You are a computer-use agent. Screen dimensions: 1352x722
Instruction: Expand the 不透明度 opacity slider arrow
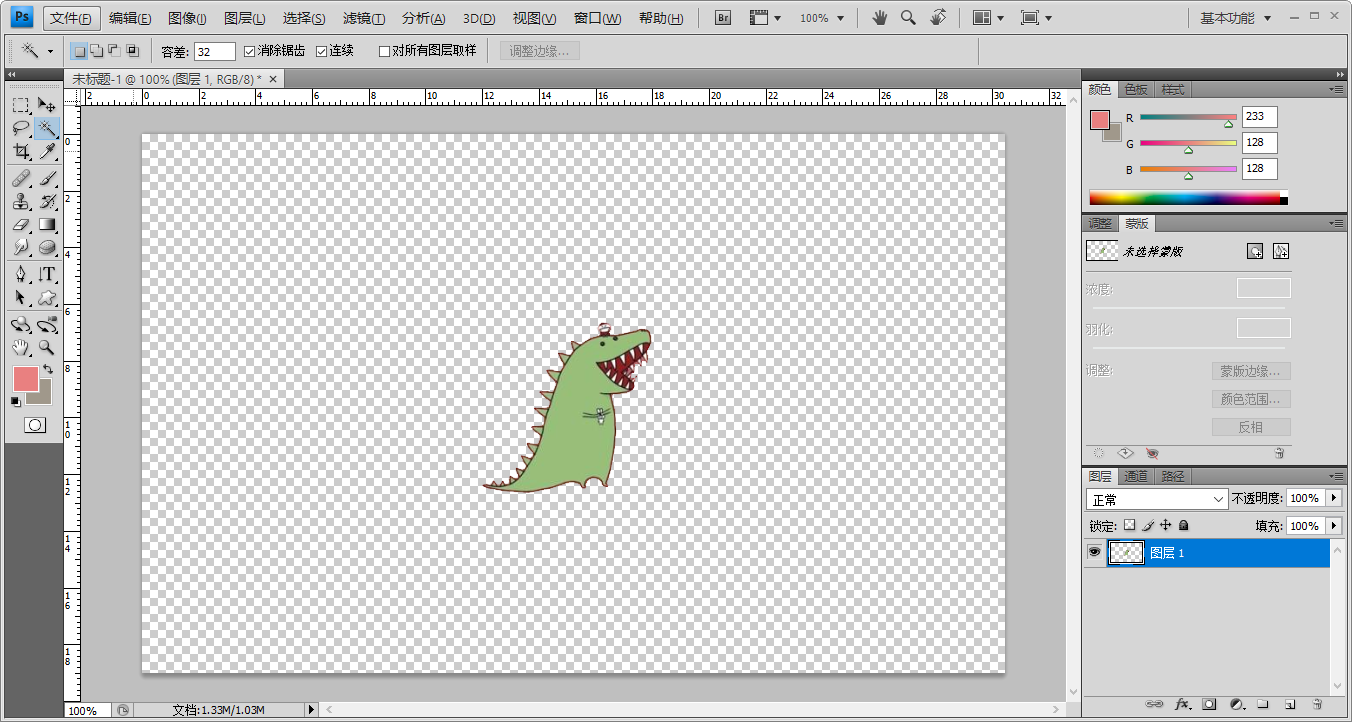[x=1334, y=498]
